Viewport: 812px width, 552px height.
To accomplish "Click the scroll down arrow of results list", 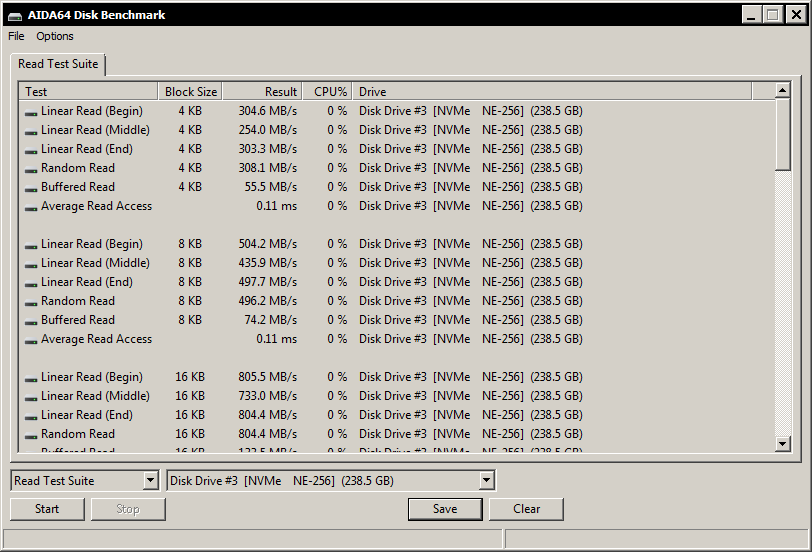I will (x=783, y=444).
